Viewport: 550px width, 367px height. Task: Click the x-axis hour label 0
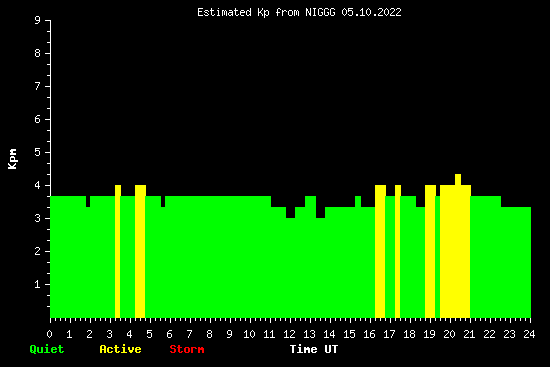pos(49,334)
